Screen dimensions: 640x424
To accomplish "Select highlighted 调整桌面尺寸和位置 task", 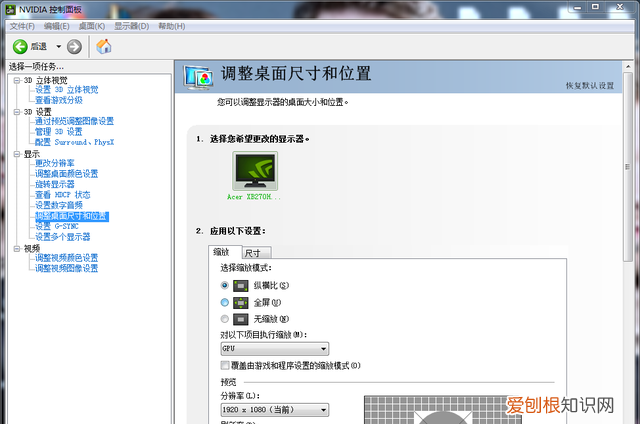I will [x=72, y=216].
